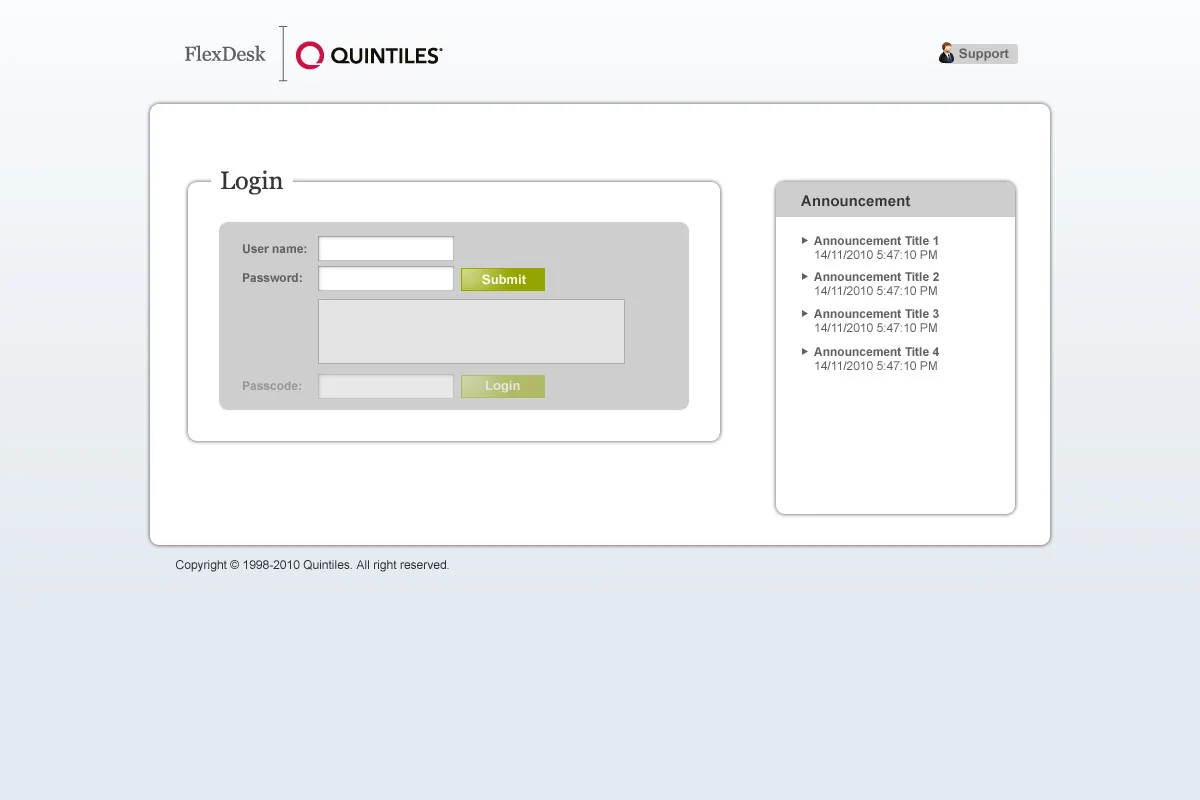Expand arrow beside Announcement Title 4
The image size is (1200, 800).
tap(805, 351)
